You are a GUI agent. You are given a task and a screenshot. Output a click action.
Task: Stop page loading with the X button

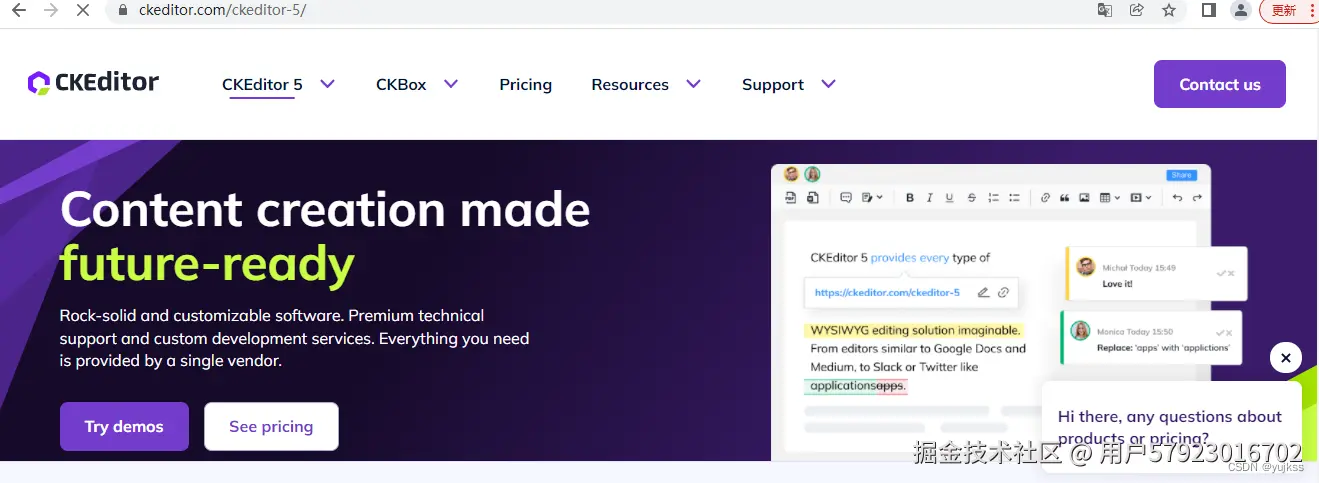(x=83, y=10)
